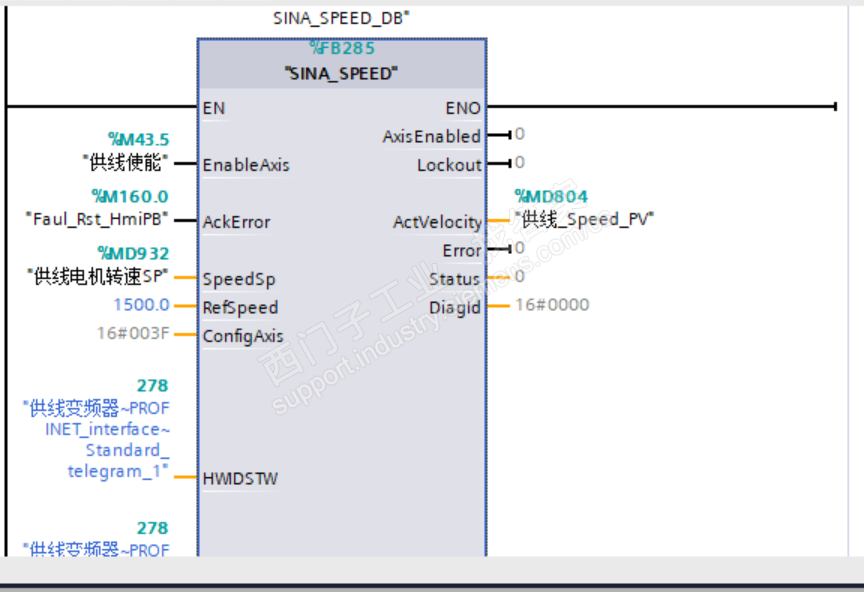The width and height of the screenshot is (864, 592).
Task: Select the "供线电机转速SP" tag
Action: (x=98, y=276)
